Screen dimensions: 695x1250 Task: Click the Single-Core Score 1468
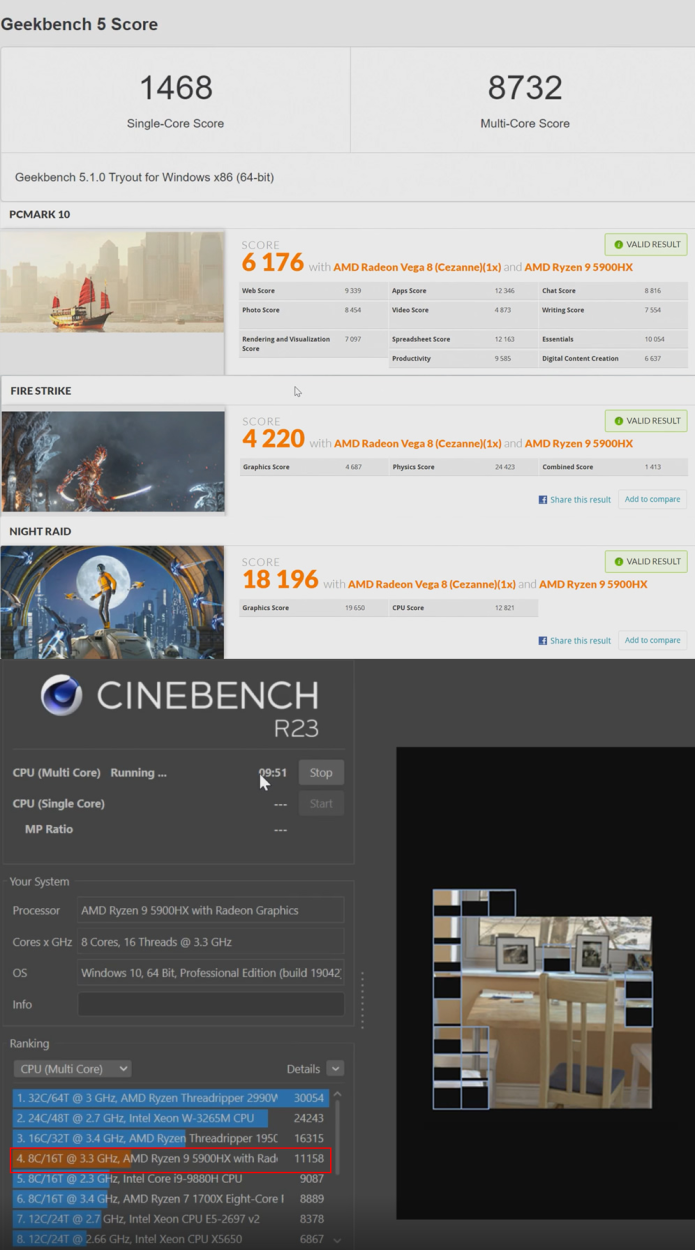coord(176,88)
